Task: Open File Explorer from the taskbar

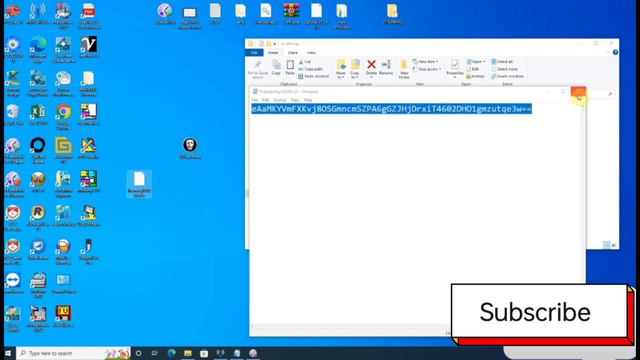Action: click(188, 353)
